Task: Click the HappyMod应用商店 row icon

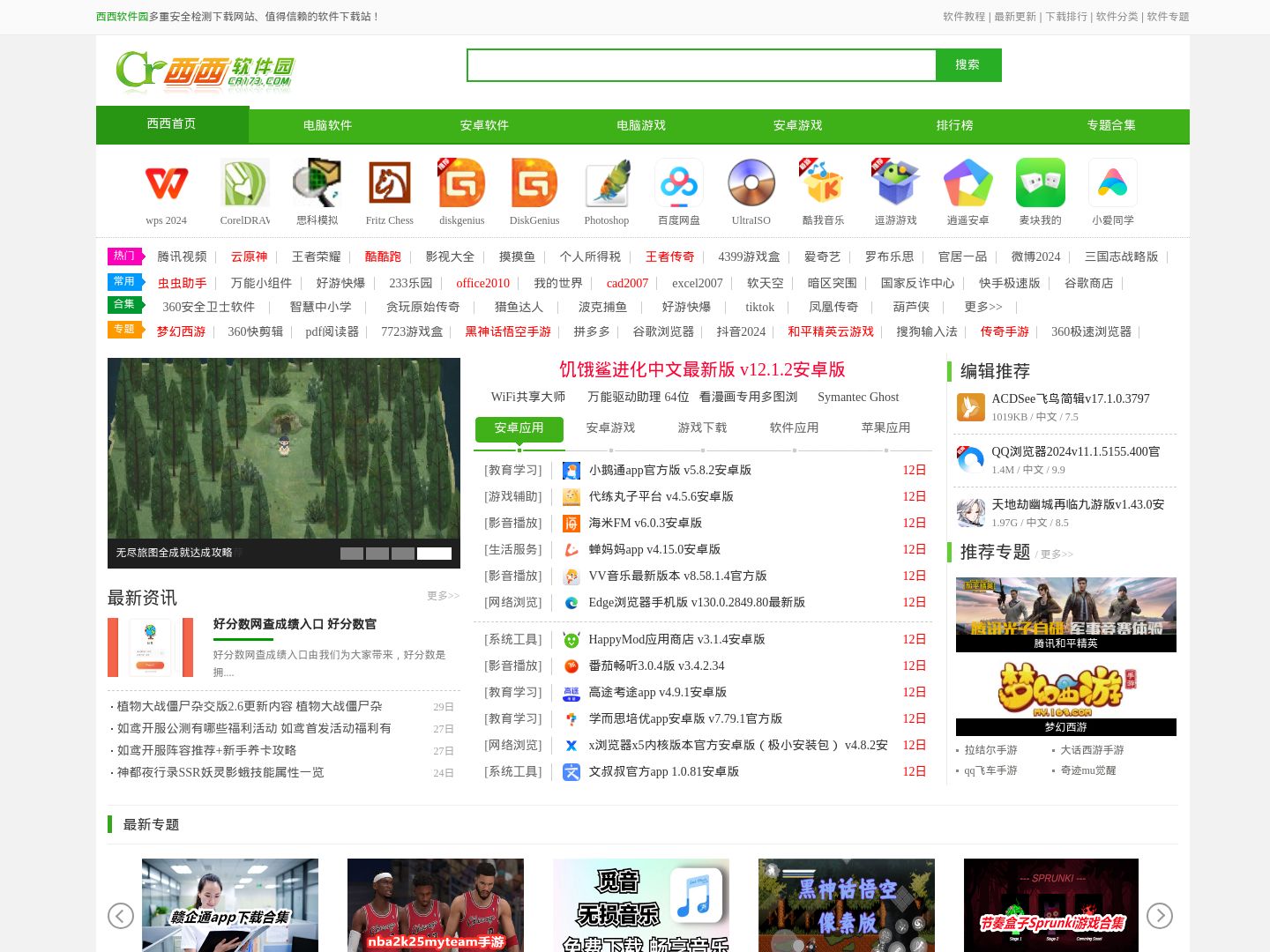Action: (x=571, y=640)
